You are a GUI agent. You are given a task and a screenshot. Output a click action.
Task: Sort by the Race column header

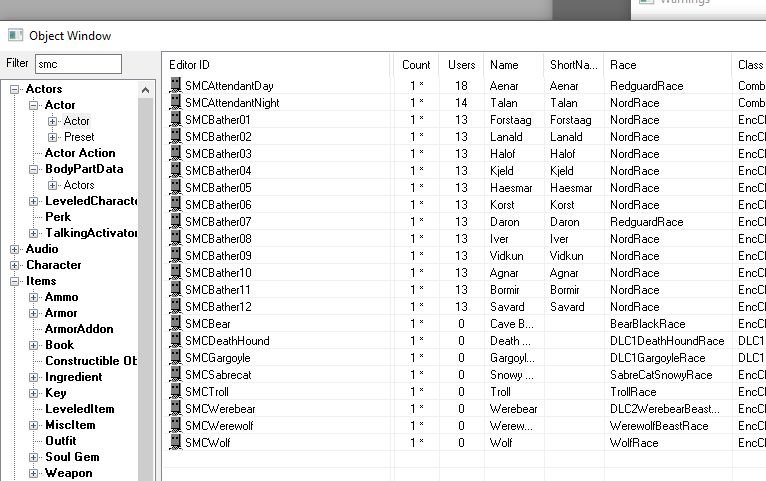click(668, 64)
